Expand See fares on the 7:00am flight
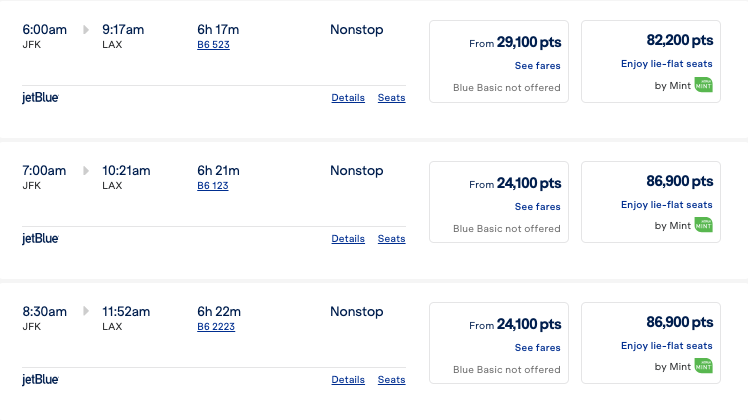The width and height of the screenshot is (748, 420). click(x=537, y=207)
